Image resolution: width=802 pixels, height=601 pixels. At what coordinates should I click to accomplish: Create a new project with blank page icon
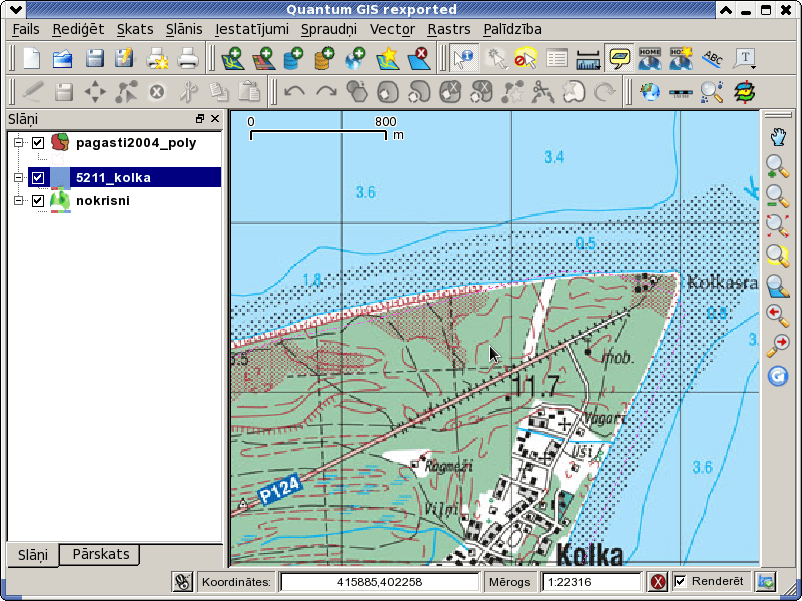(32, 58)
